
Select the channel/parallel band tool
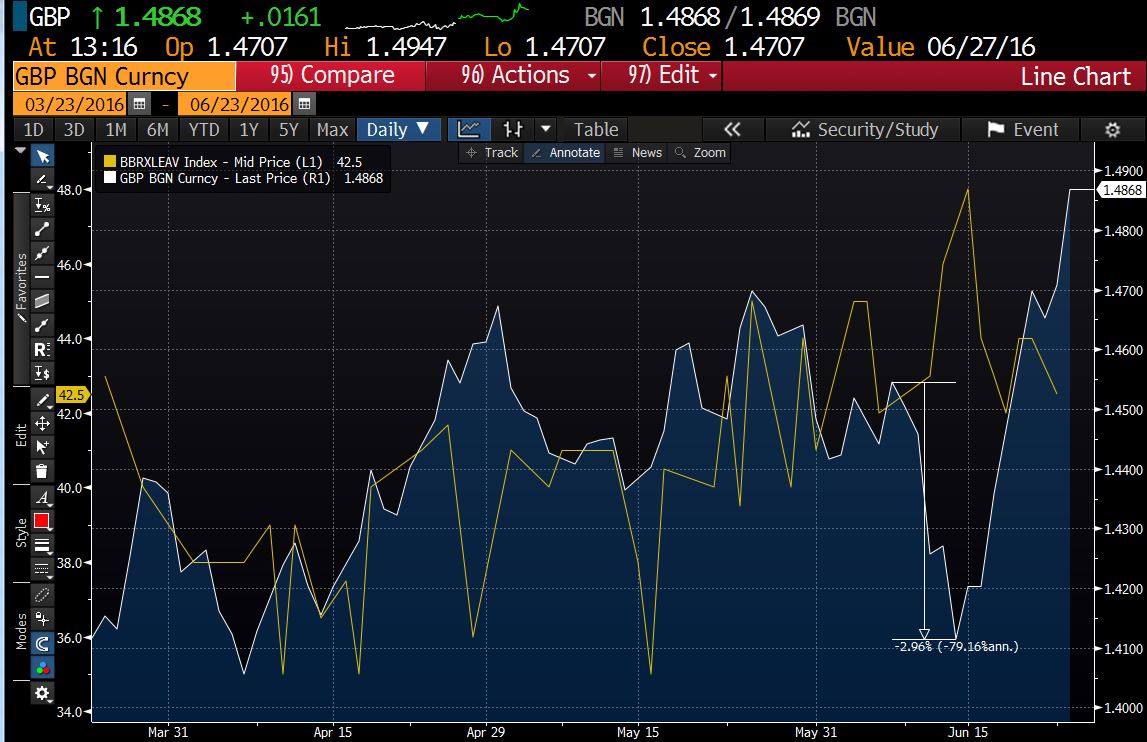coord(42,301)
